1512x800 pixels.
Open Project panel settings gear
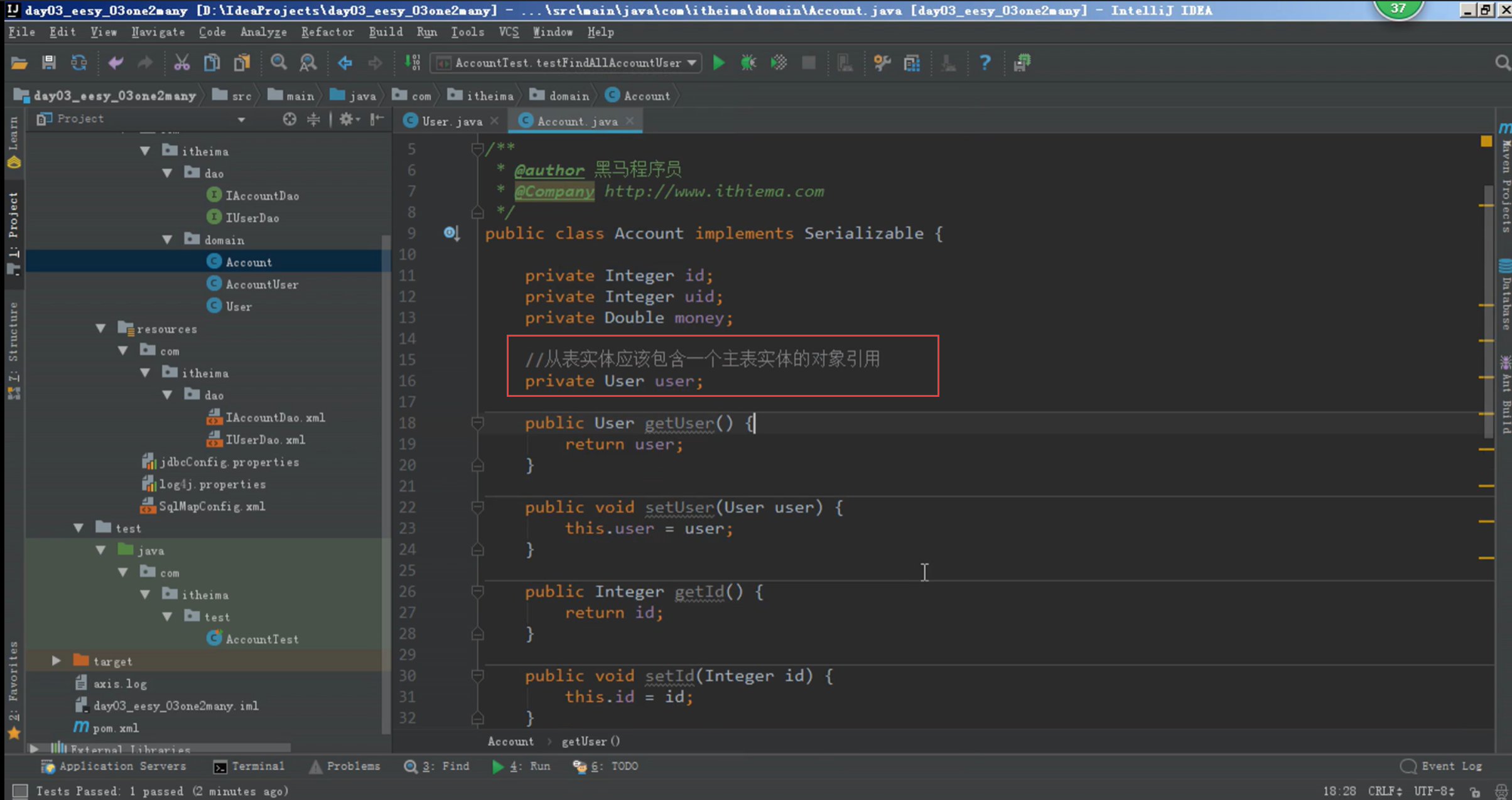tap(347, 119)
